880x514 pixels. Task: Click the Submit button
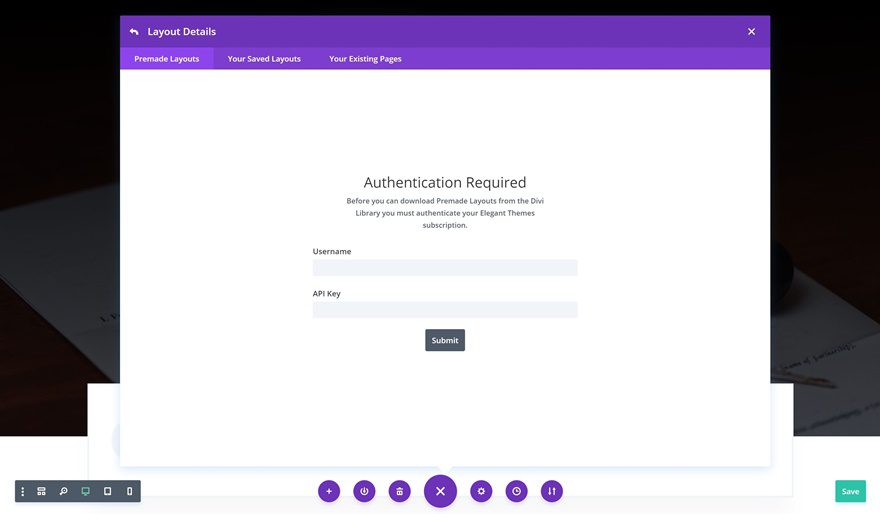pos(445,340)
